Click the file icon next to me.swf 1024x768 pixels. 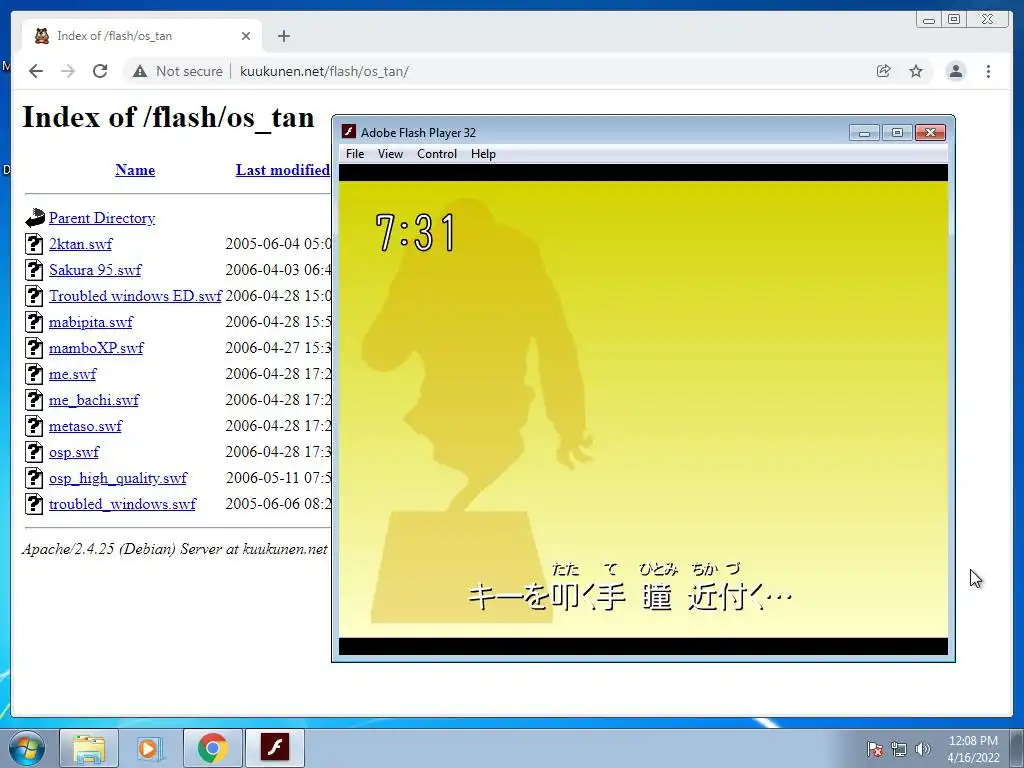pos(35,374)
